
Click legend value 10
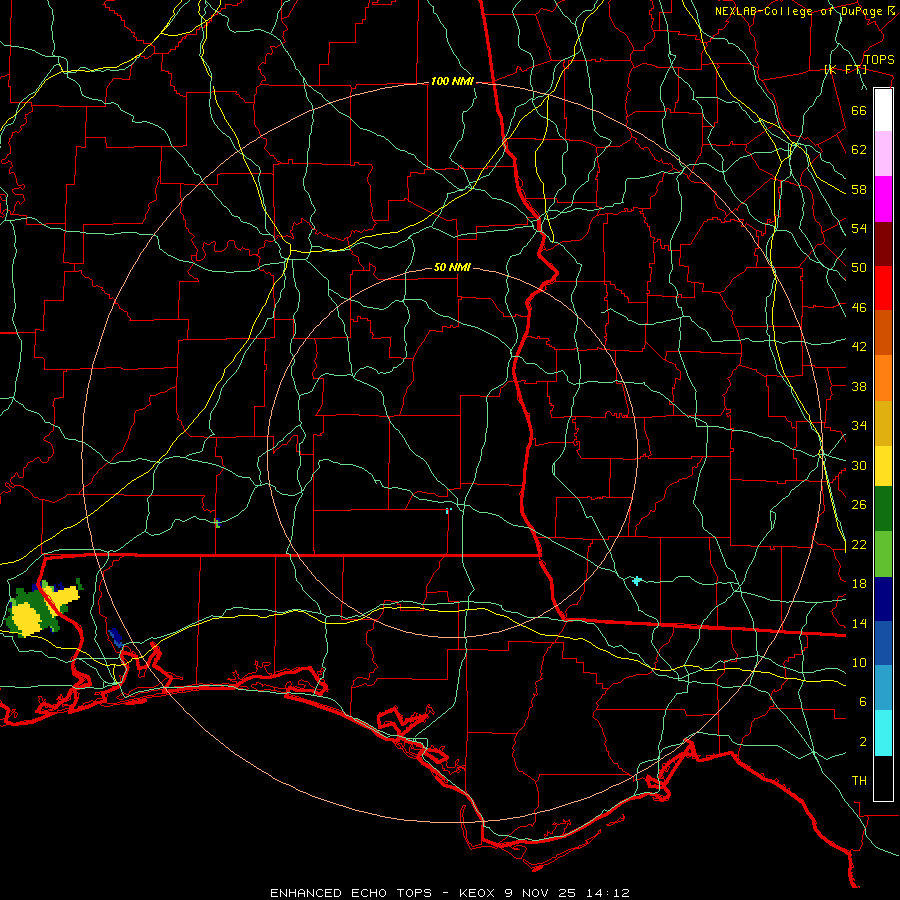point(859,662)
